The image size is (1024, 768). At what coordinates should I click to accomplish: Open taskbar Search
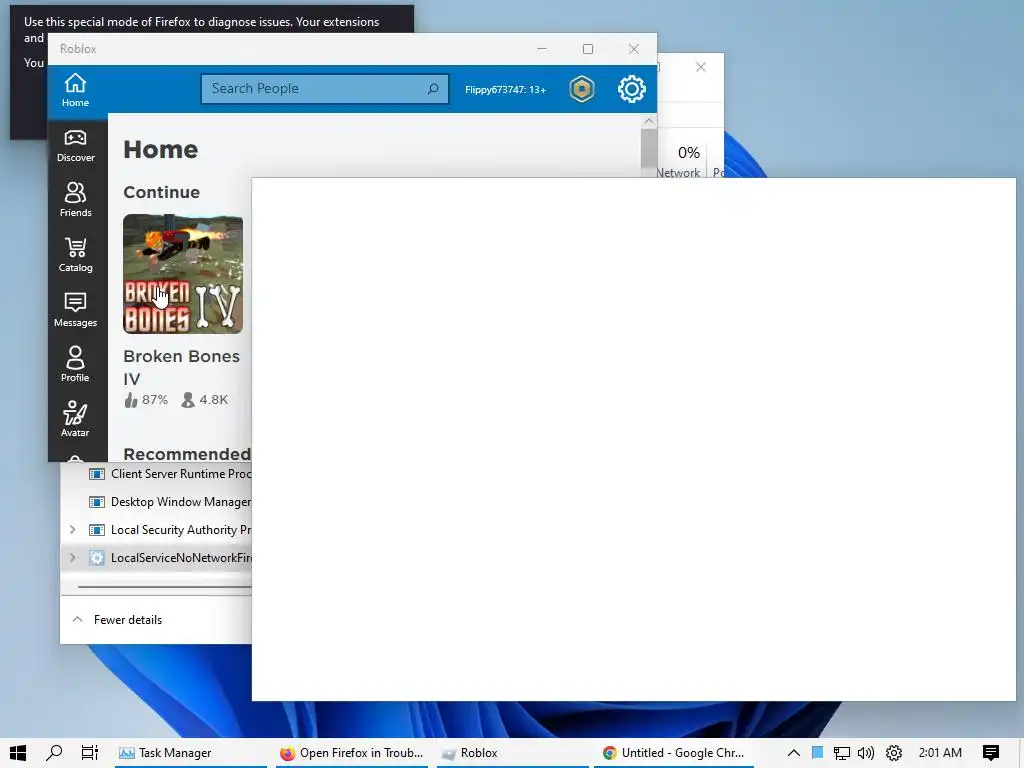tap(54, 753)
